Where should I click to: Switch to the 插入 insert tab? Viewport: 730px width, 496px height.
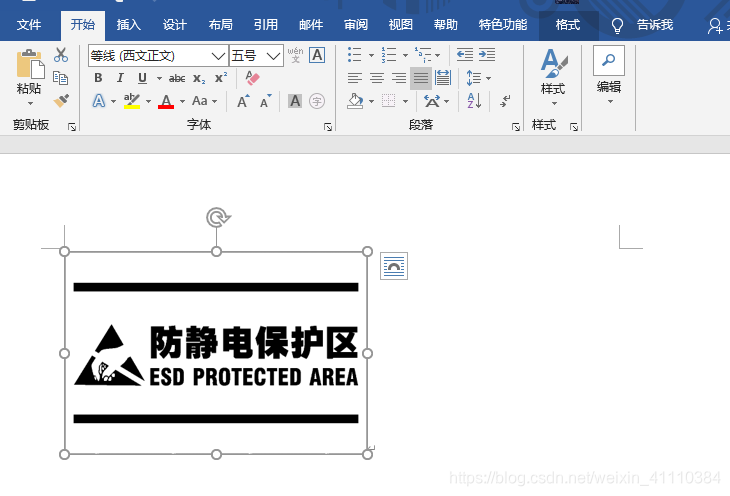128,24
